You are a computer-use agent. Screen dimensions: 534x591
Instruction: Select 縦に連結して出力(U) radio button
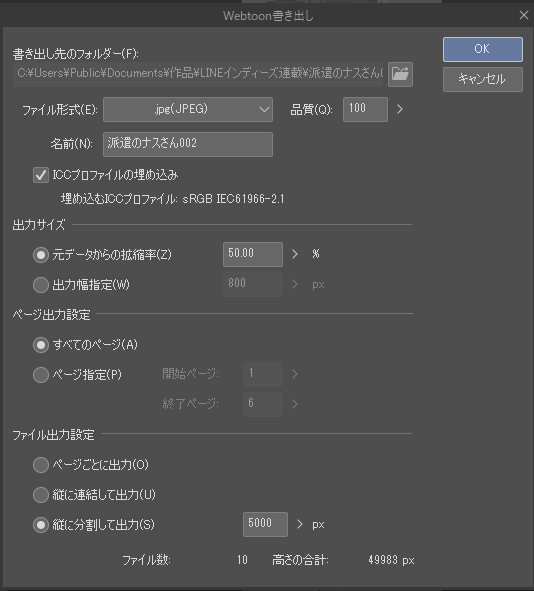pyautogui.click(x=41, y=495)
